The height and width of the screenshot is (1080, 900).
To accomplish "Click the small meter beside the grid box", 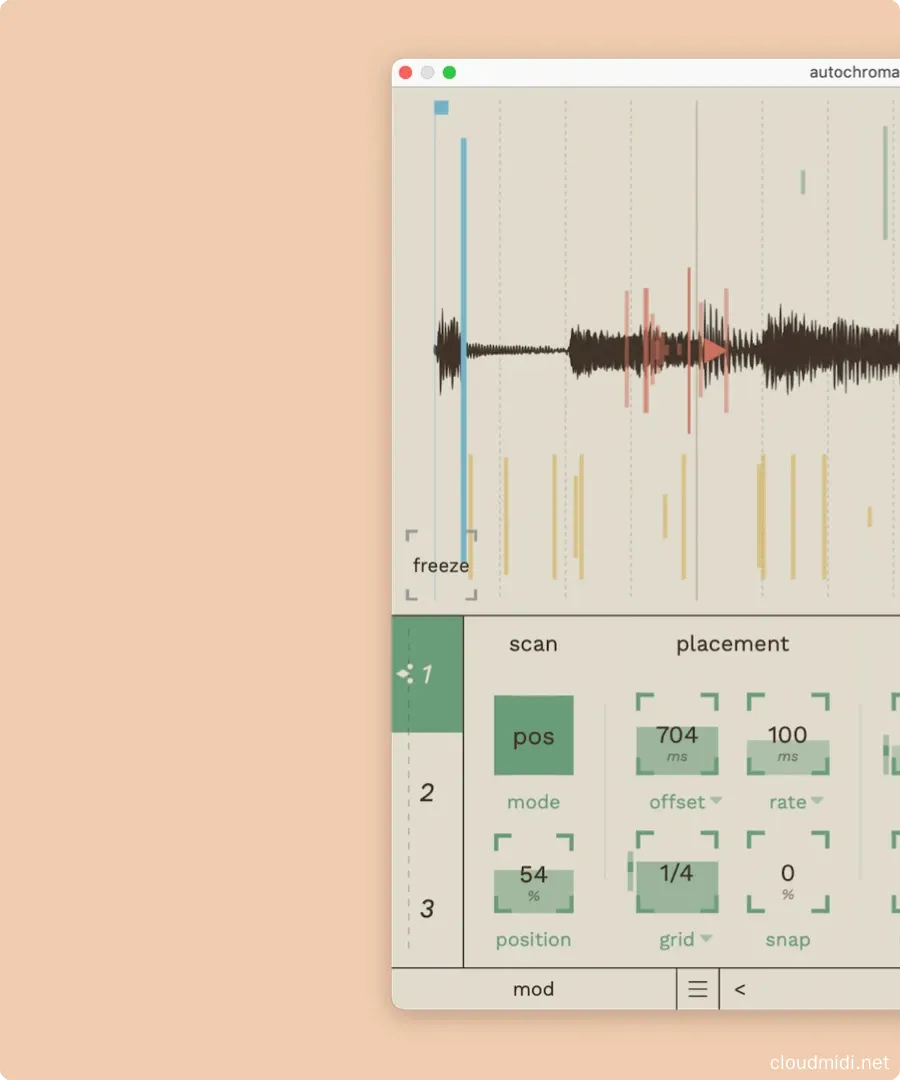I will [630, 870].
